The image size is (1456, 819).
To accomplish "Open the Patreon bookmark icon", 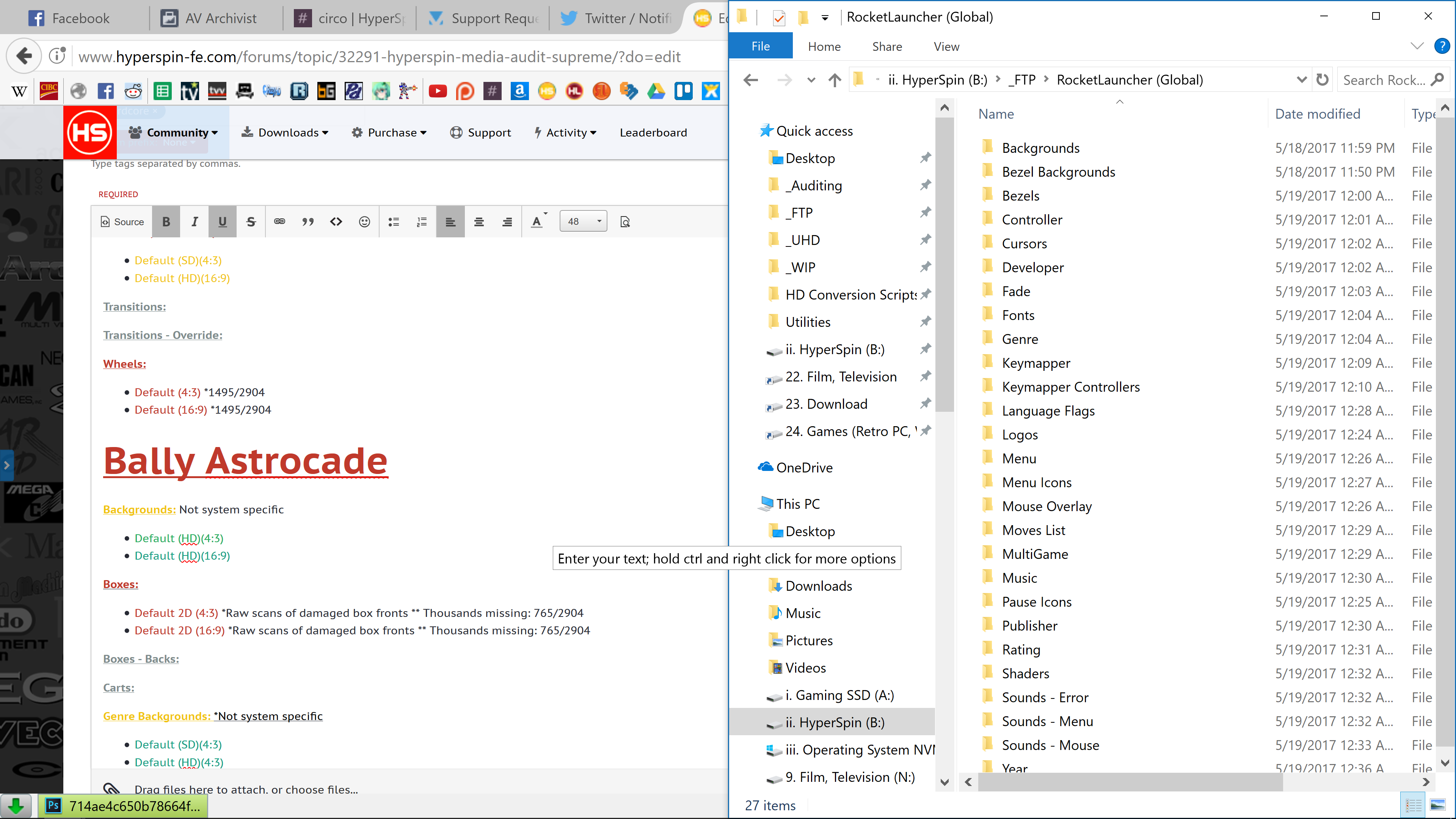I will click(x=464, y=91).
